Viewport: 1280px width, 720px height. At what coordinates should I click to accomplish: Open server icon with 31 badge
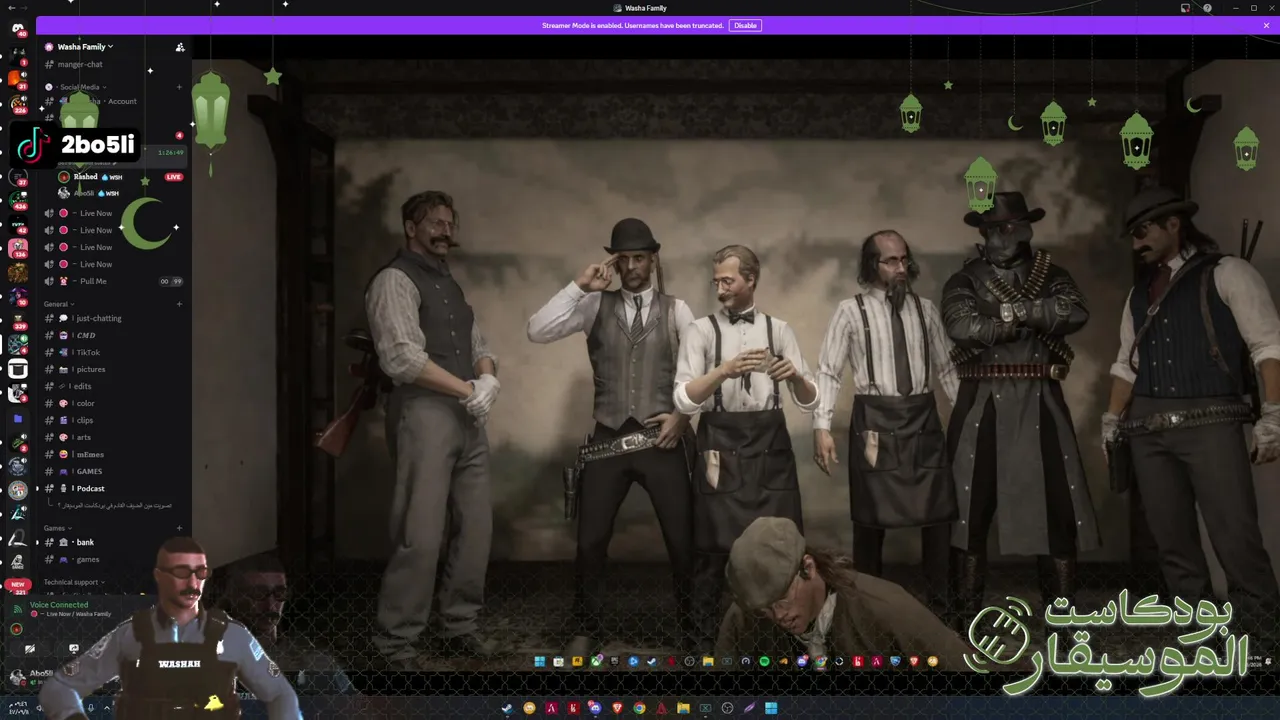17,78
